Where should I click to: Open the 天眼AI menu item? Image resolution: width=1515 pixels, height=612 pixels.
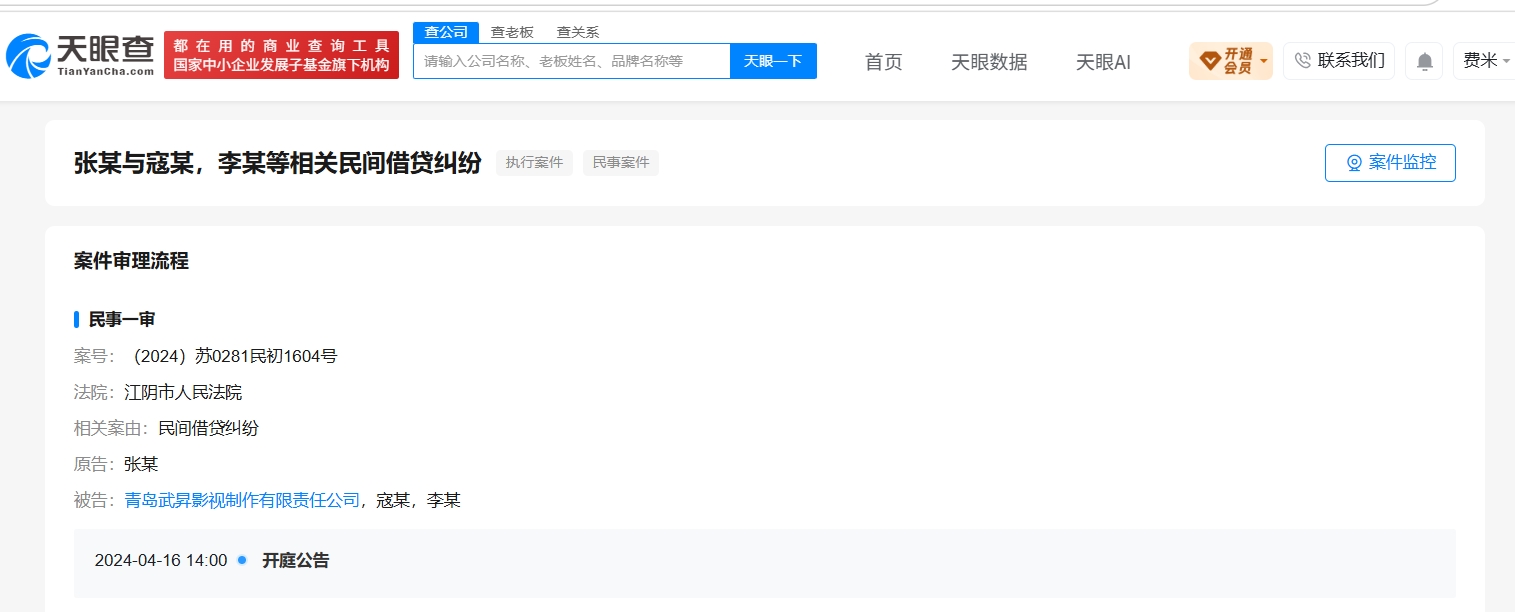coord(1103,62)
